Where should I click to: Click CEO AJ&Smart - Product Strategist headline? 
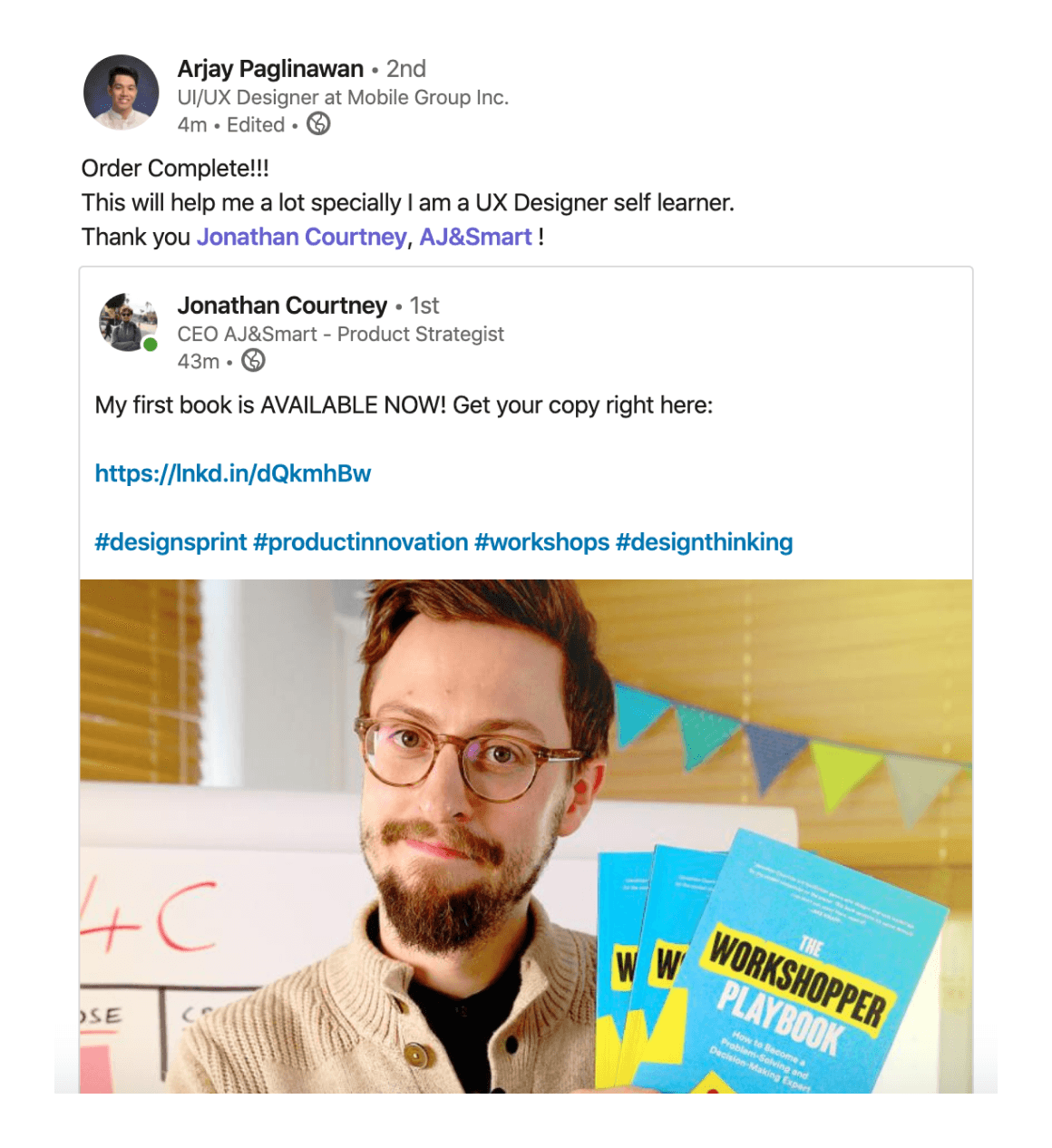coord(340,334)
